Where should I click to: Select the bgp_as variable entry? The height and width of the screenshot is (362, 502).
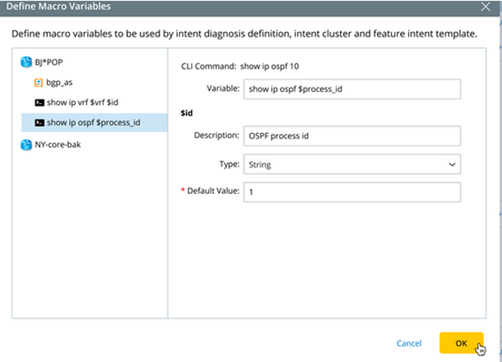click(59, 82)
